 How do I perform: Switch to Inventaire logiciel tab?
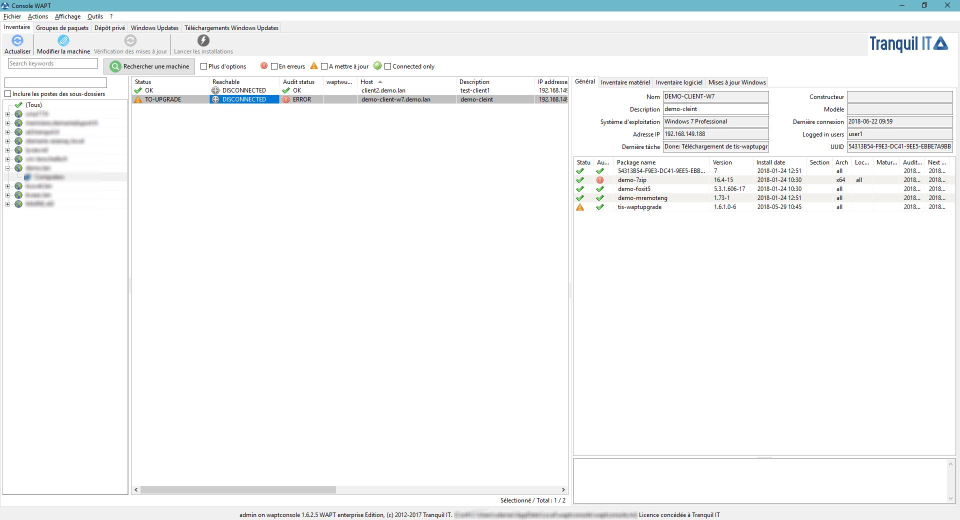tap(679, 82)
